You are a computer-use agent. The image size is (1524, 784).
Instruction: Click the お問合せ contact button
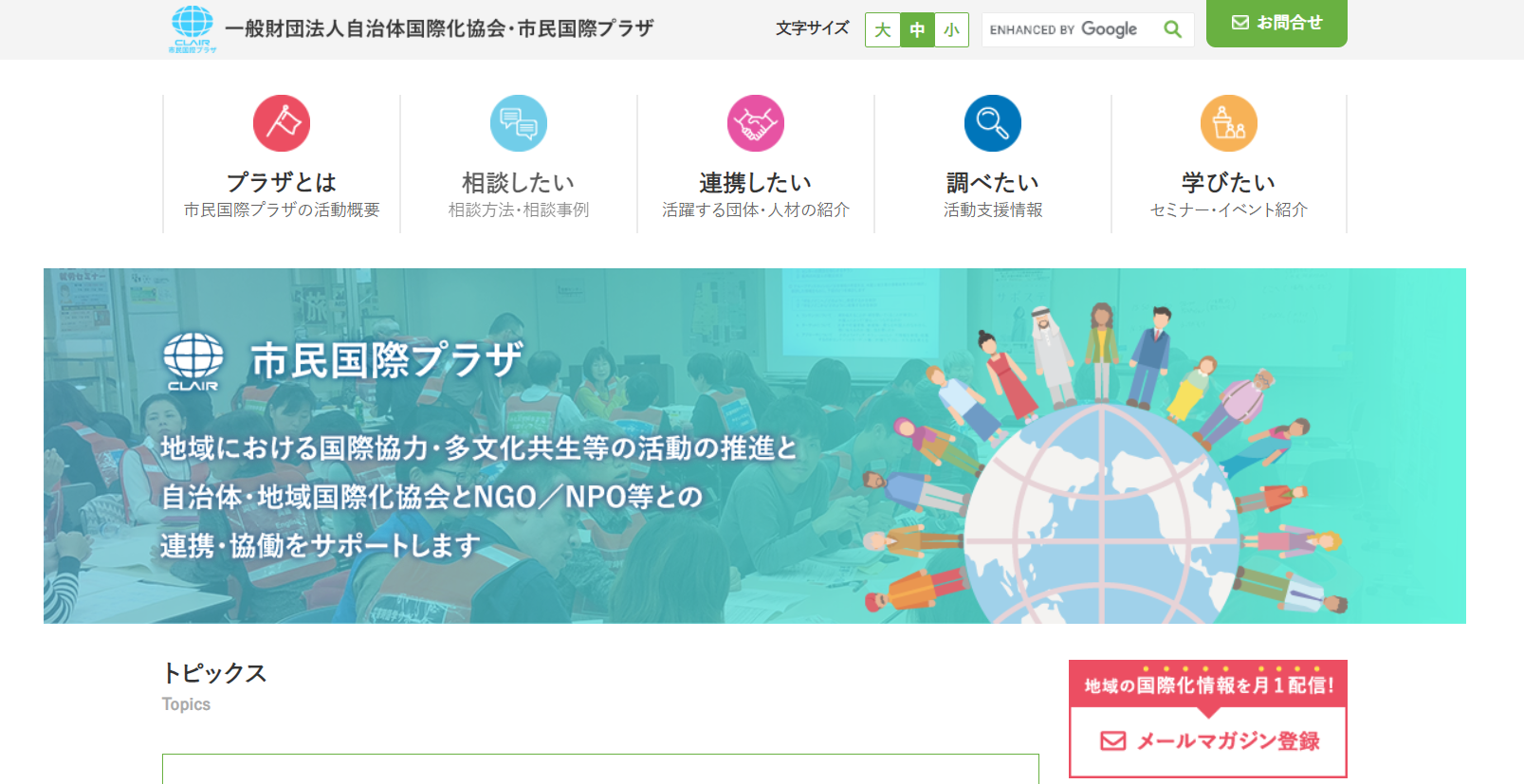(1276, 23)
